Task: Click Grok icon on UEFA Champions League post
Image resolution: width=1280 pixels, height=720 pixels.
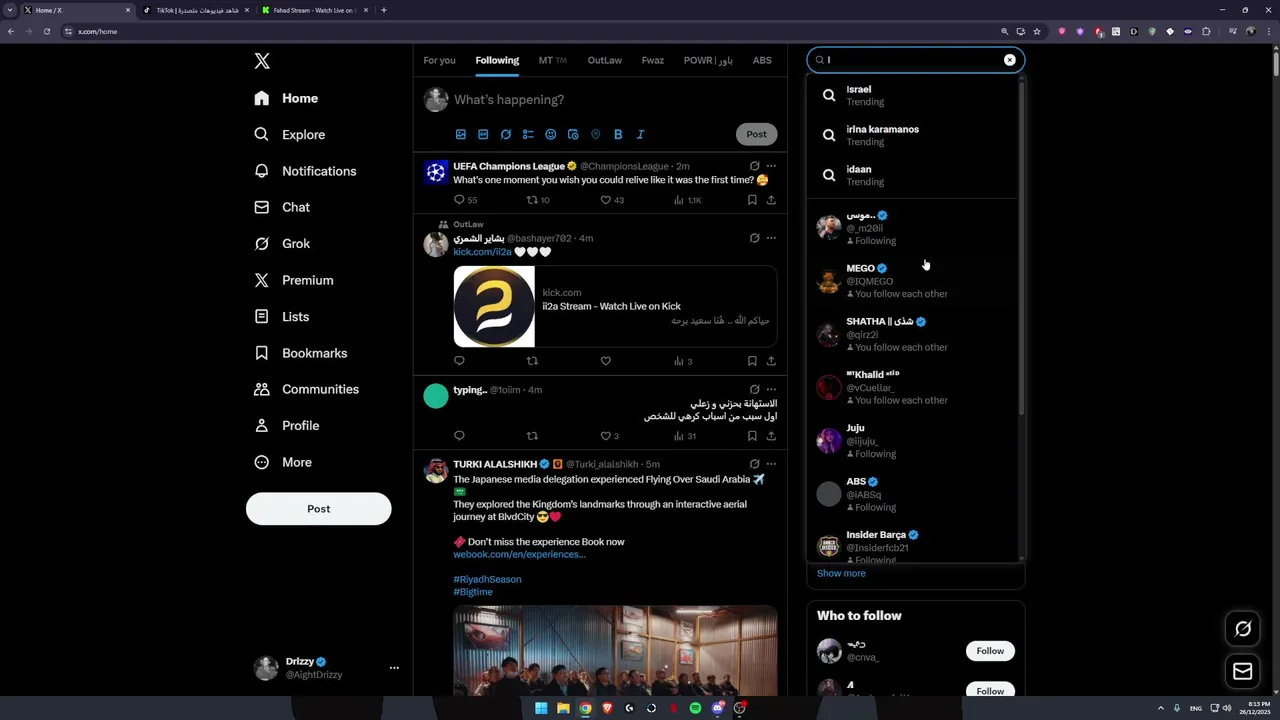Action: click(754, 166)
